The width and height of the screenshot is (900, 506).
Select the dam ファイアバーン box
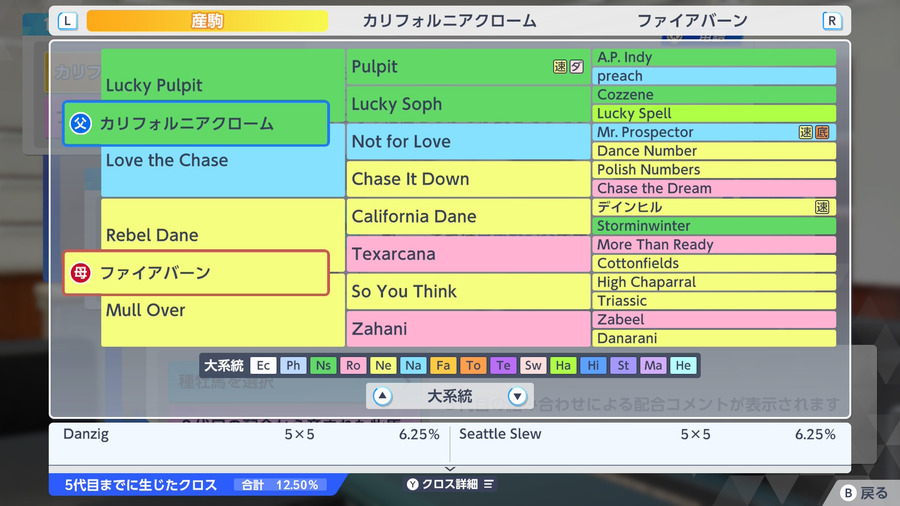tap(196, 273)
